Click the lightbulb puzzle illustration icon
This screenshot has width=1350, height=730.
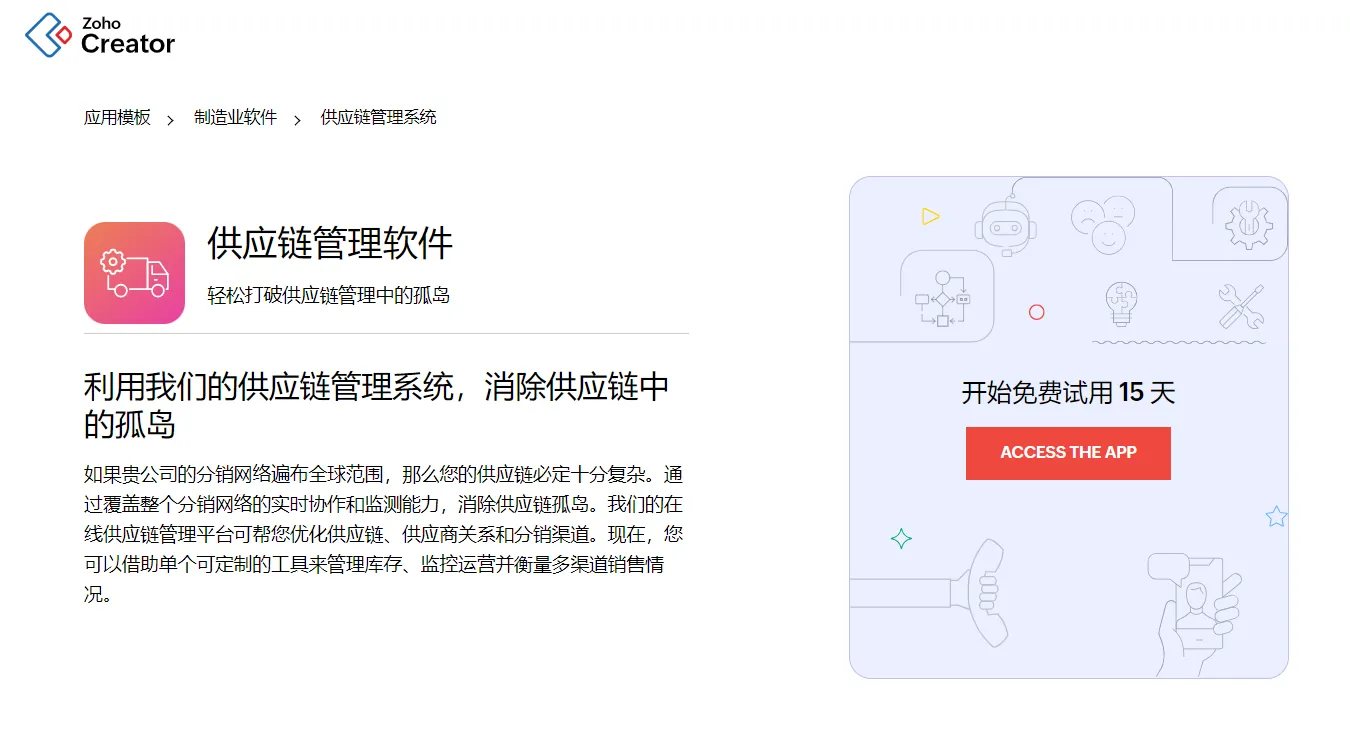pyautogui.click(x=1121, y=304)
